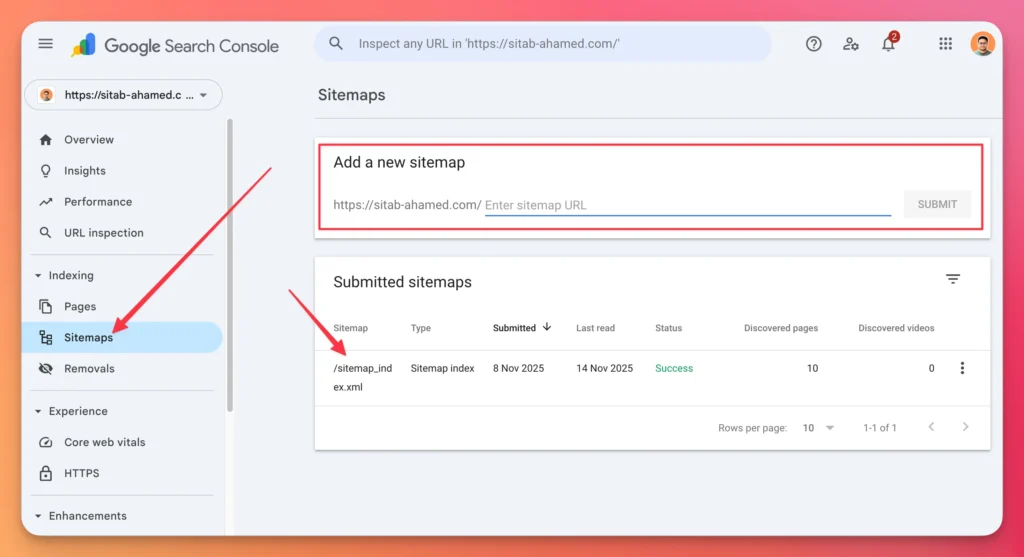
Task: Click the Removals crossed-eye icon
Action: 45,368
